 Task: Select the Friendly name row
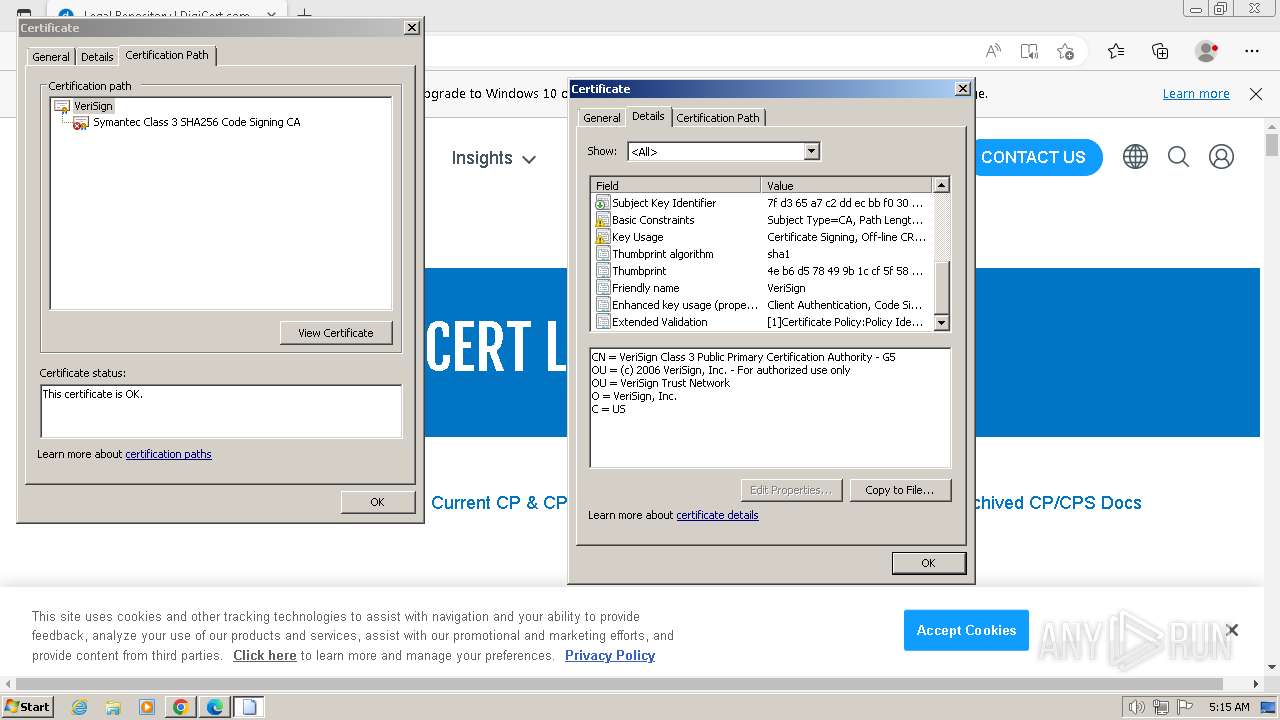(x=761, y=288)
